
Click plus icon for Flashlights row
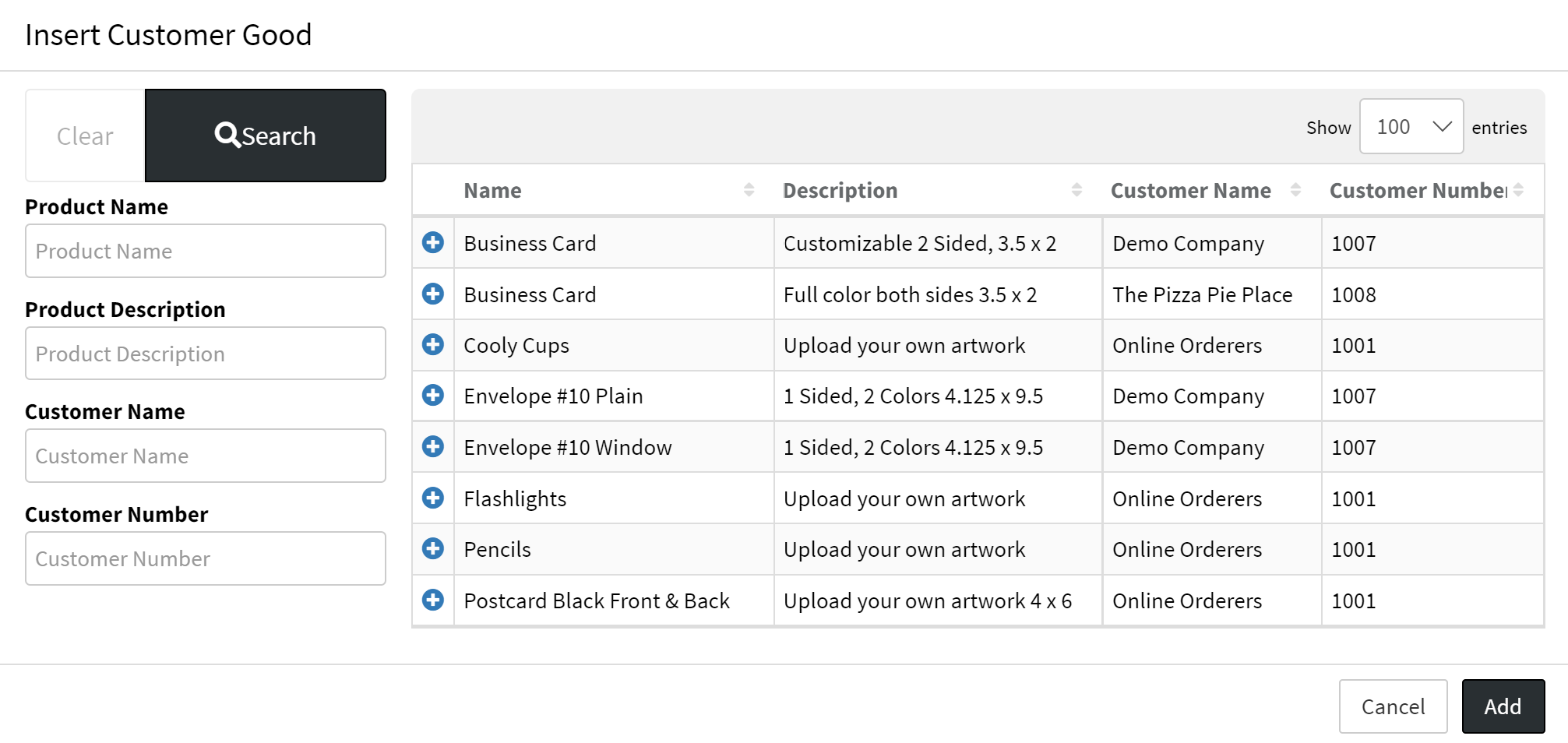tap(433, 498)
